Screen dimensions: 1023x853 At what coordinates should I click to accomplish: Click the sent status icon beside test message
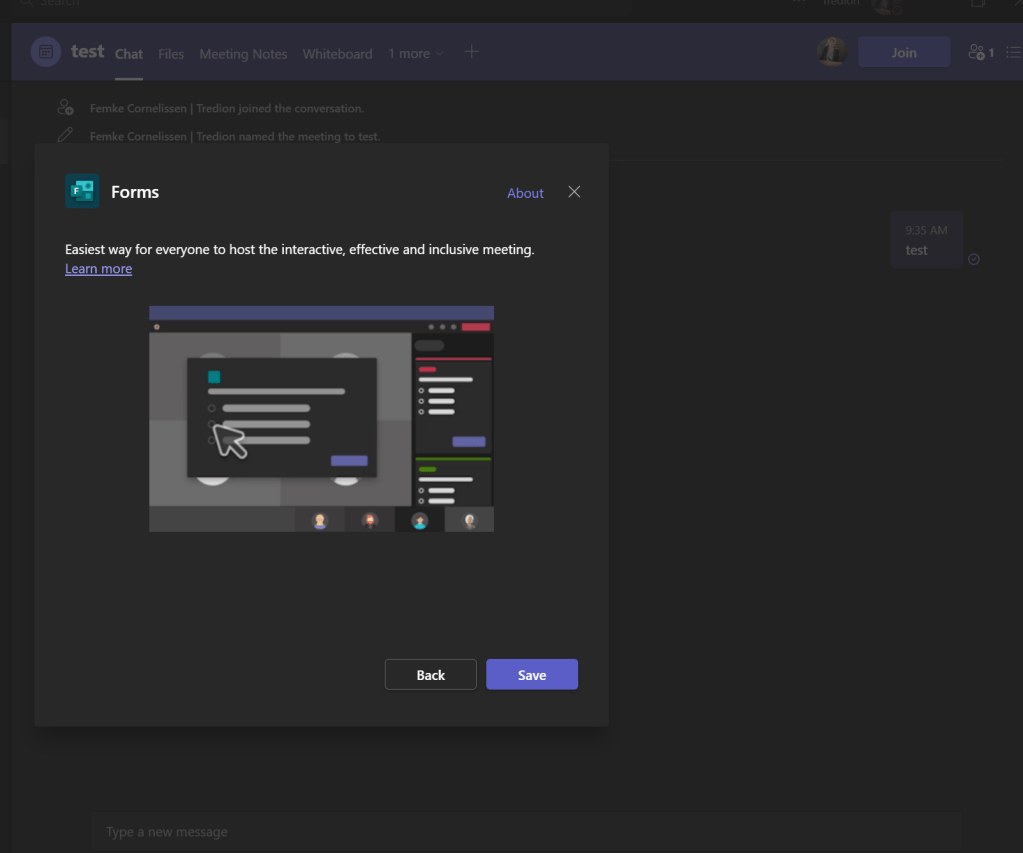(974, 259)
